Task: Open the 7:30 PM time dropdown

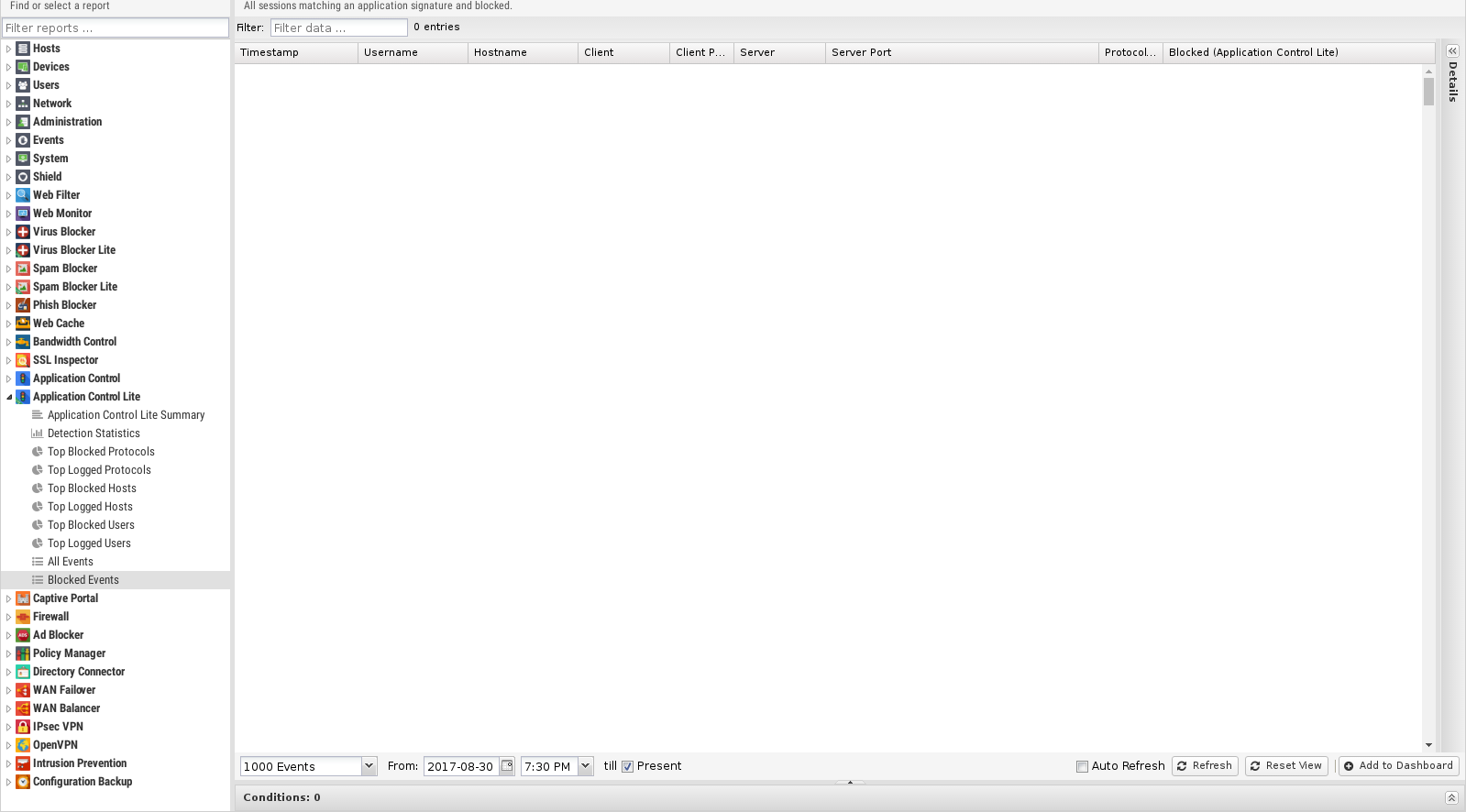Action: (x=585, y=766)
